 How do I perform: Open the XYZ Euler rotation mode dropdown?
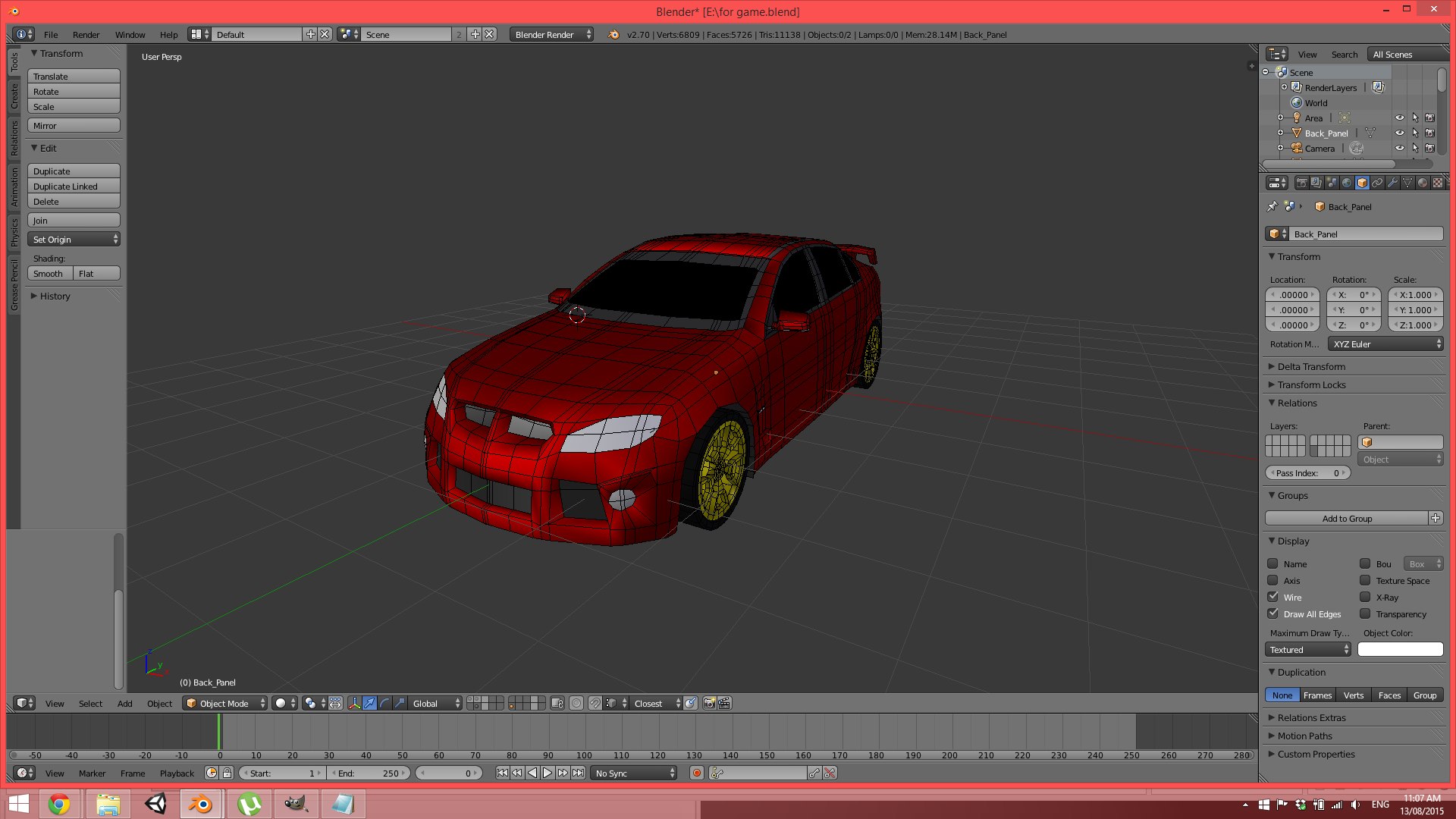tap(1386, 344)
